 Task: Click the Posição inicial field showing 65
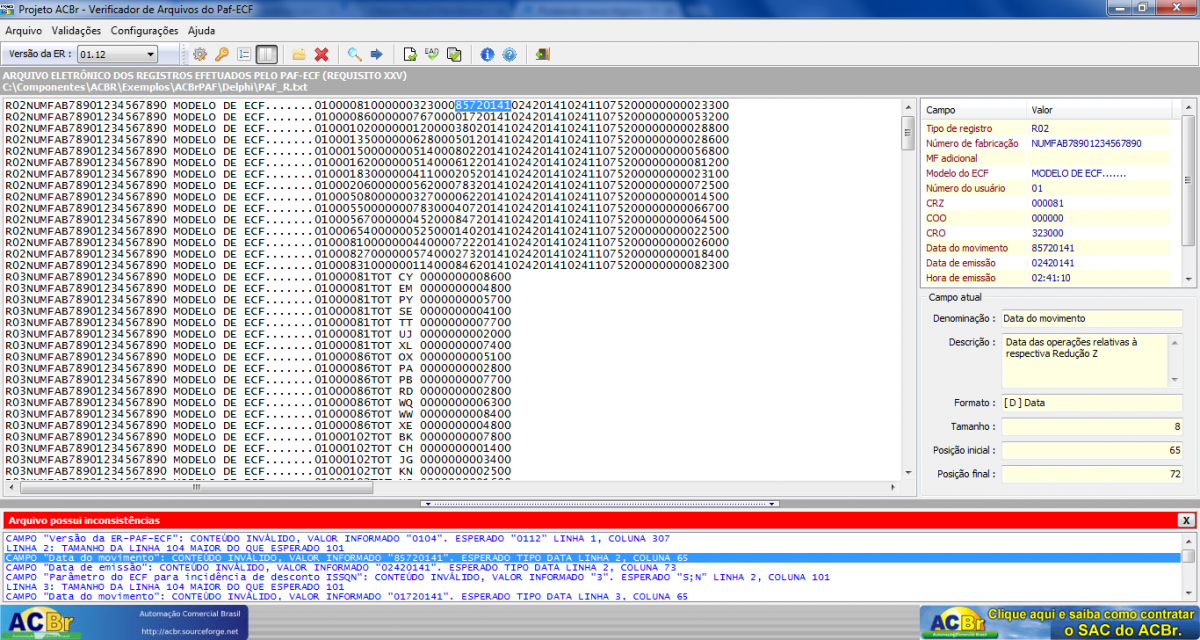click(1092, 449)
